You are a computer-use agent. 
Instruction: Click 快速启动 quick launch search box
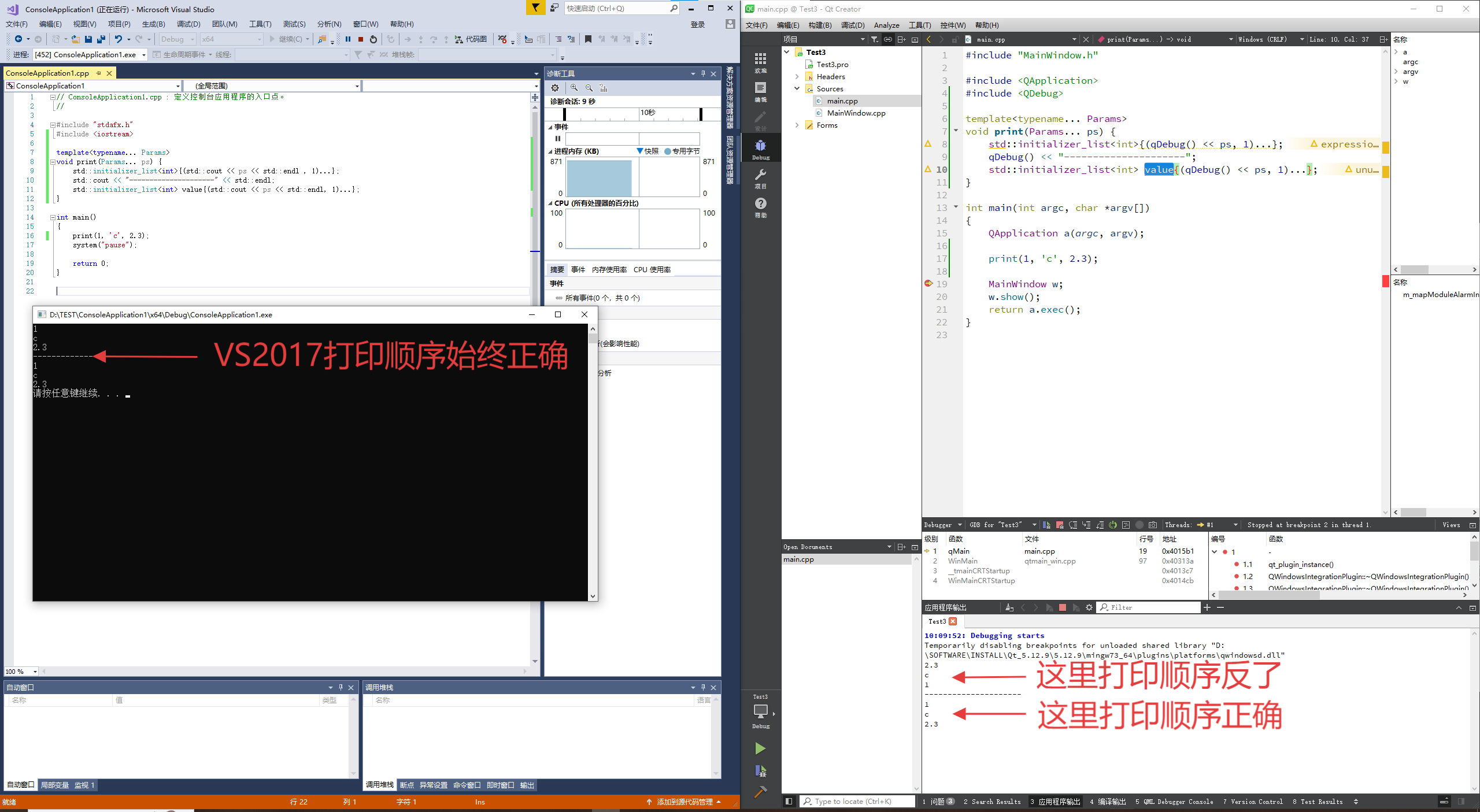(621, 8)
